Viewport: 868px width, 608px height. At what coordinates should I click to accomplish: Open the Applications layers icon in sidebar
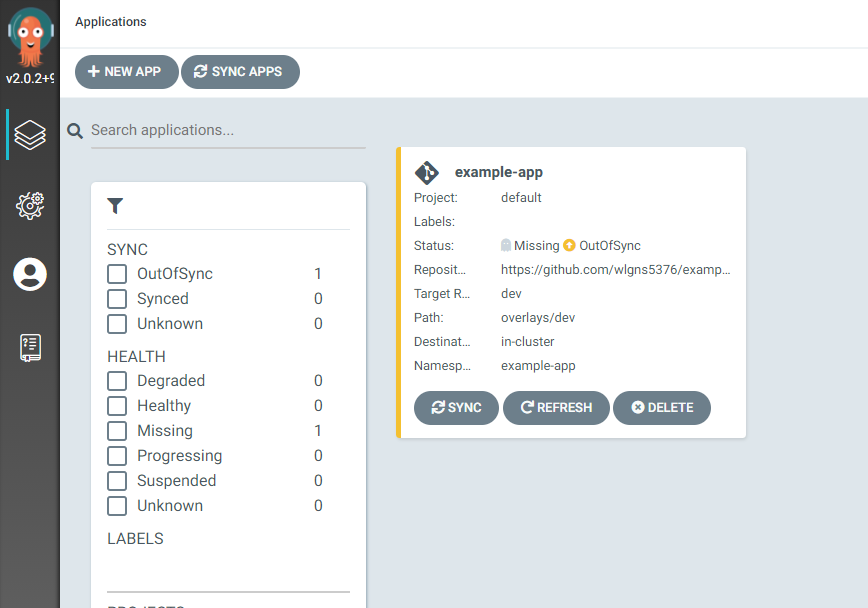click(30, 134)
